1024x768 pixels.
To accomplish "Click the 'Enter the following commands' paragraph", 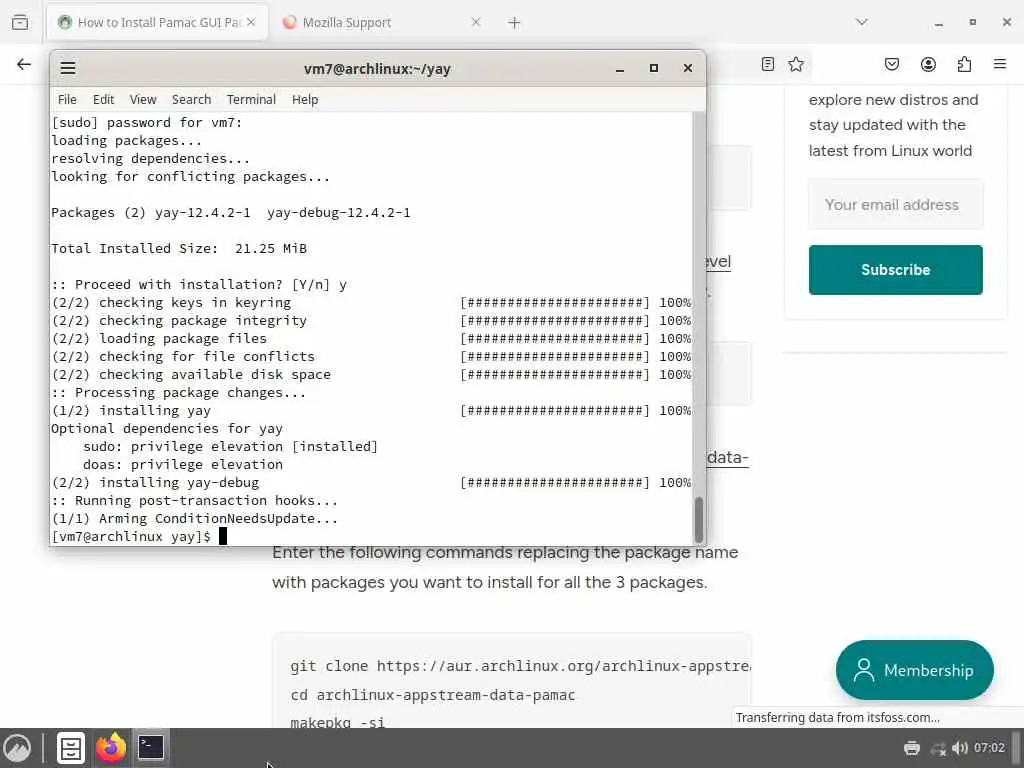I will [505, 567].
